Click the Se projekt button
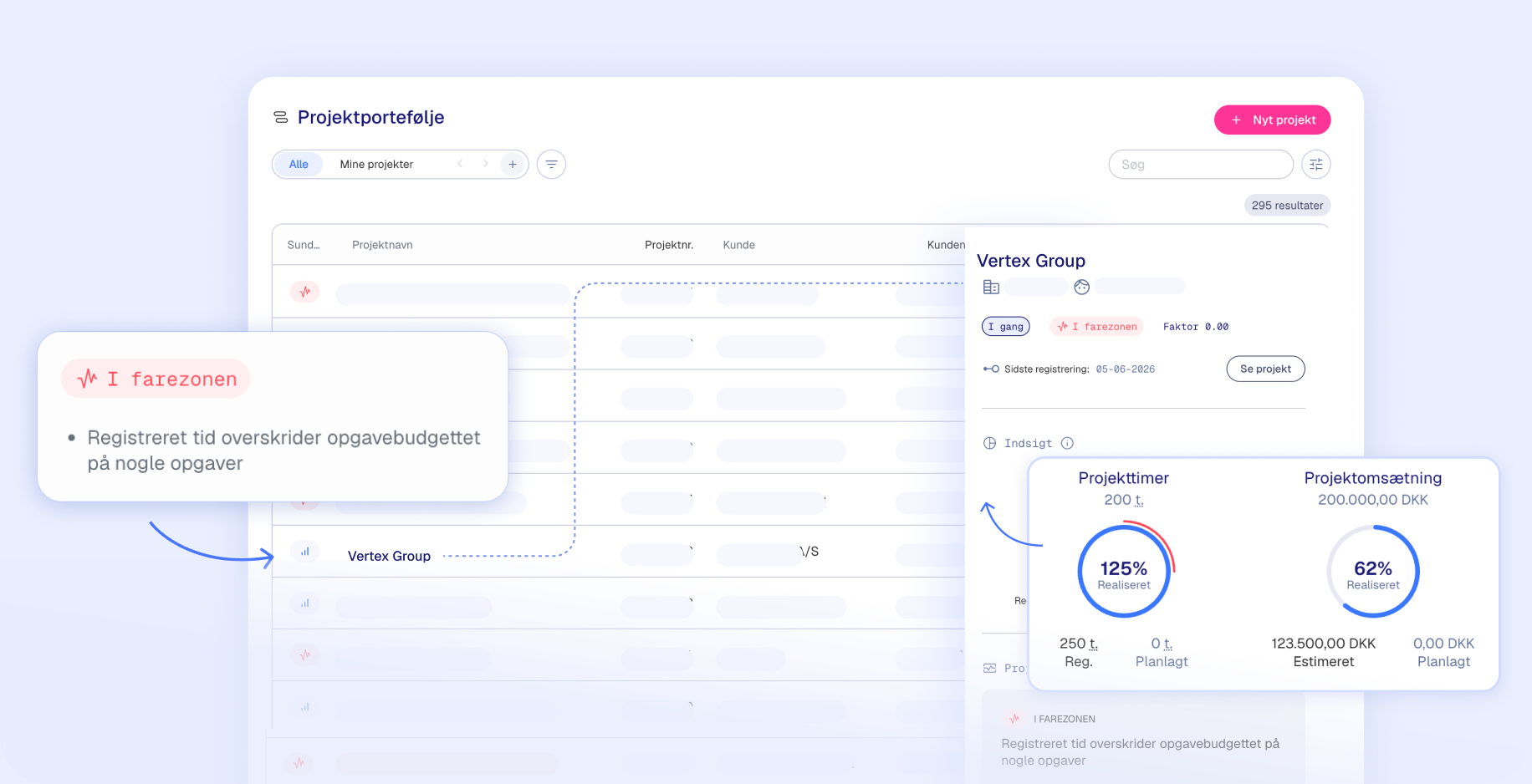Image resolution: width=1532 pixels, height=784 pixels. pyautogui.click(x=1265, y=369)
